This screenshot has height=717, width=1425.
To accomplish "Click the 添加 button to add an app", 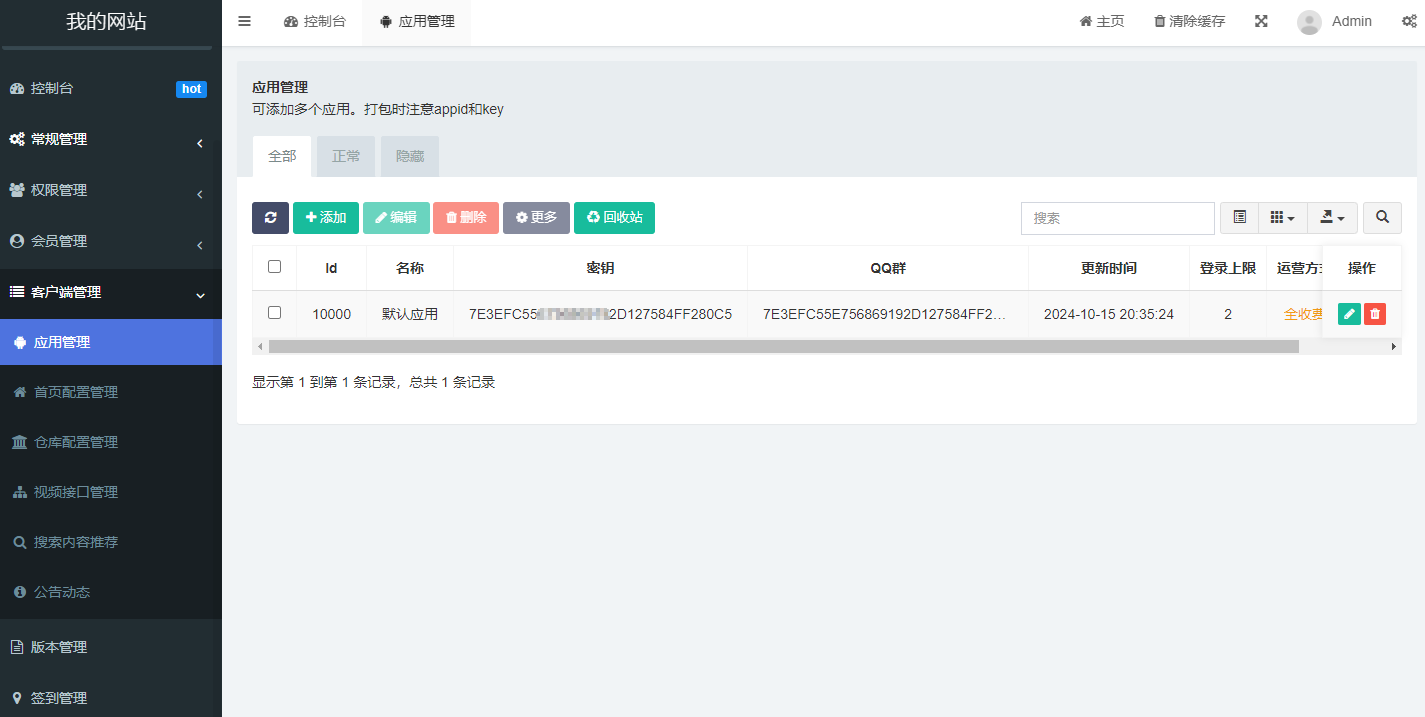I will click(x=326, y=217).
